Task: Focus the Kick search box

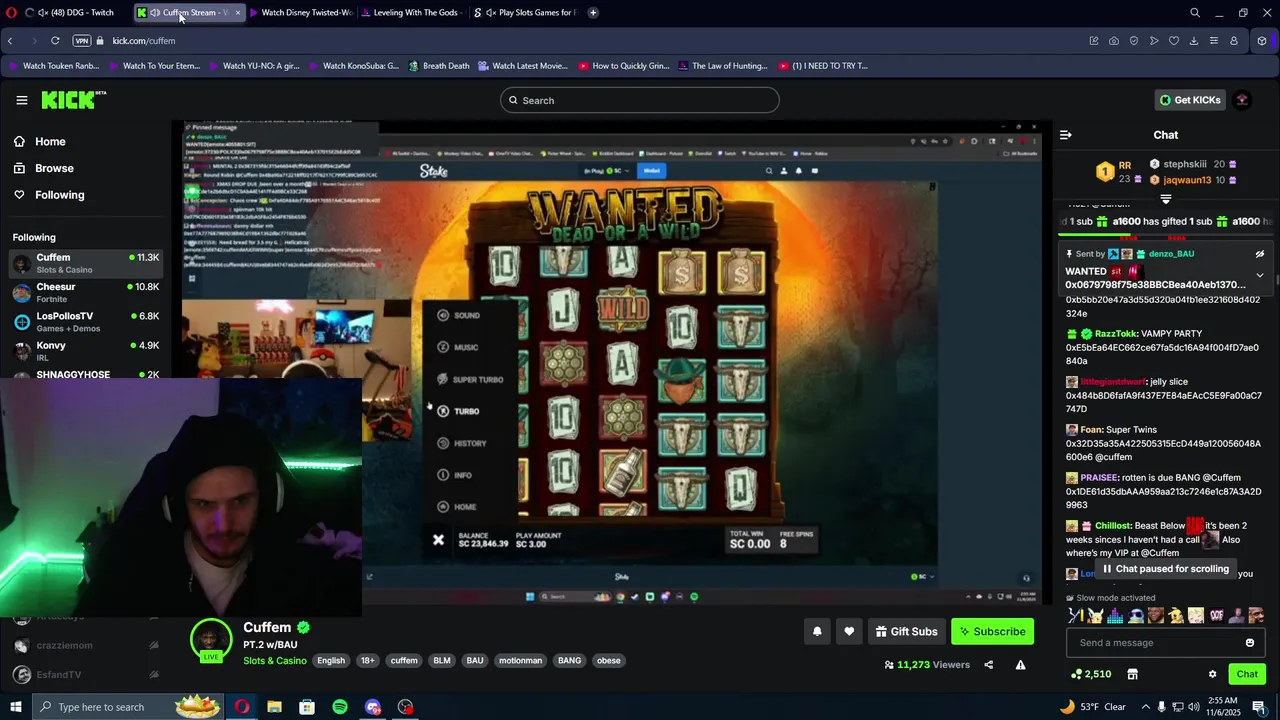Action: coord(640,100)
